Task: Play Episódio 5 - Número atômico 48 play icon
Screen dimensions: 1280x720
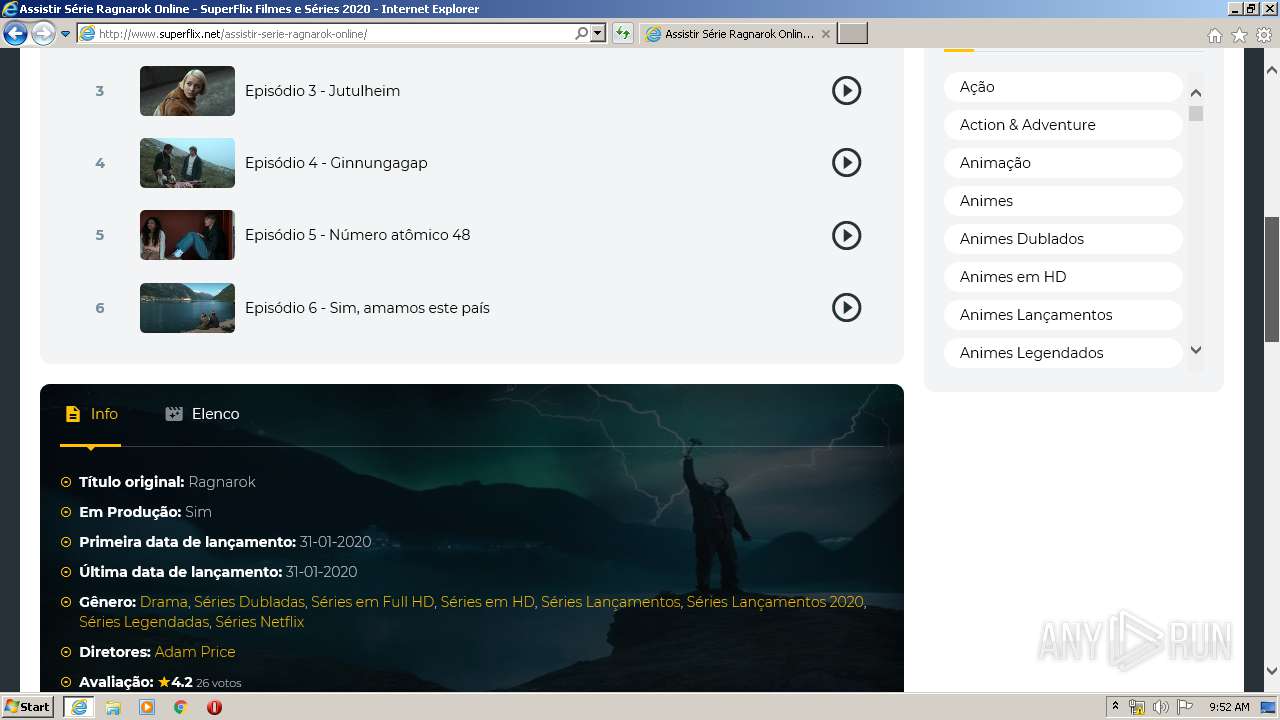Action: coord(846,235)
